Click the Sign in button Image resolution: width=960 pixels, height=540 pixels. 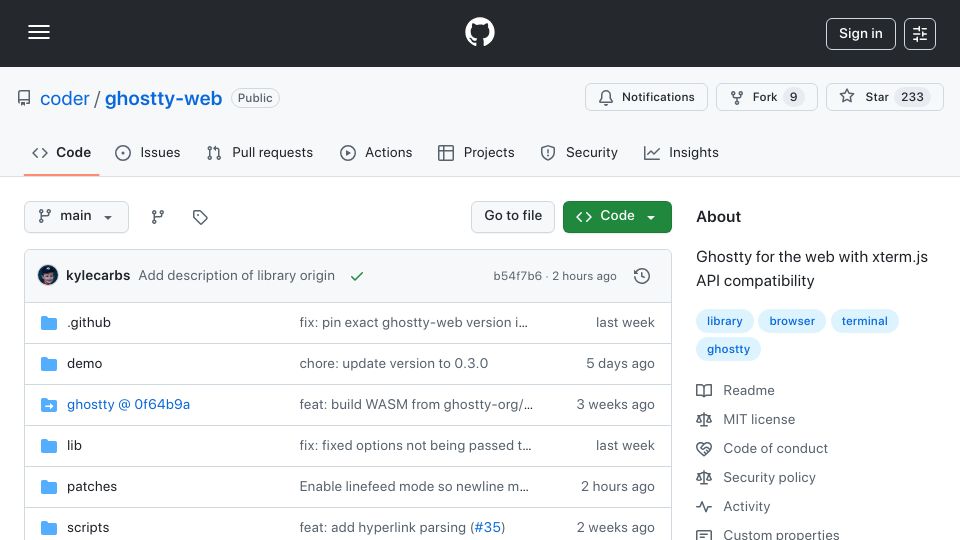[860, 34]
